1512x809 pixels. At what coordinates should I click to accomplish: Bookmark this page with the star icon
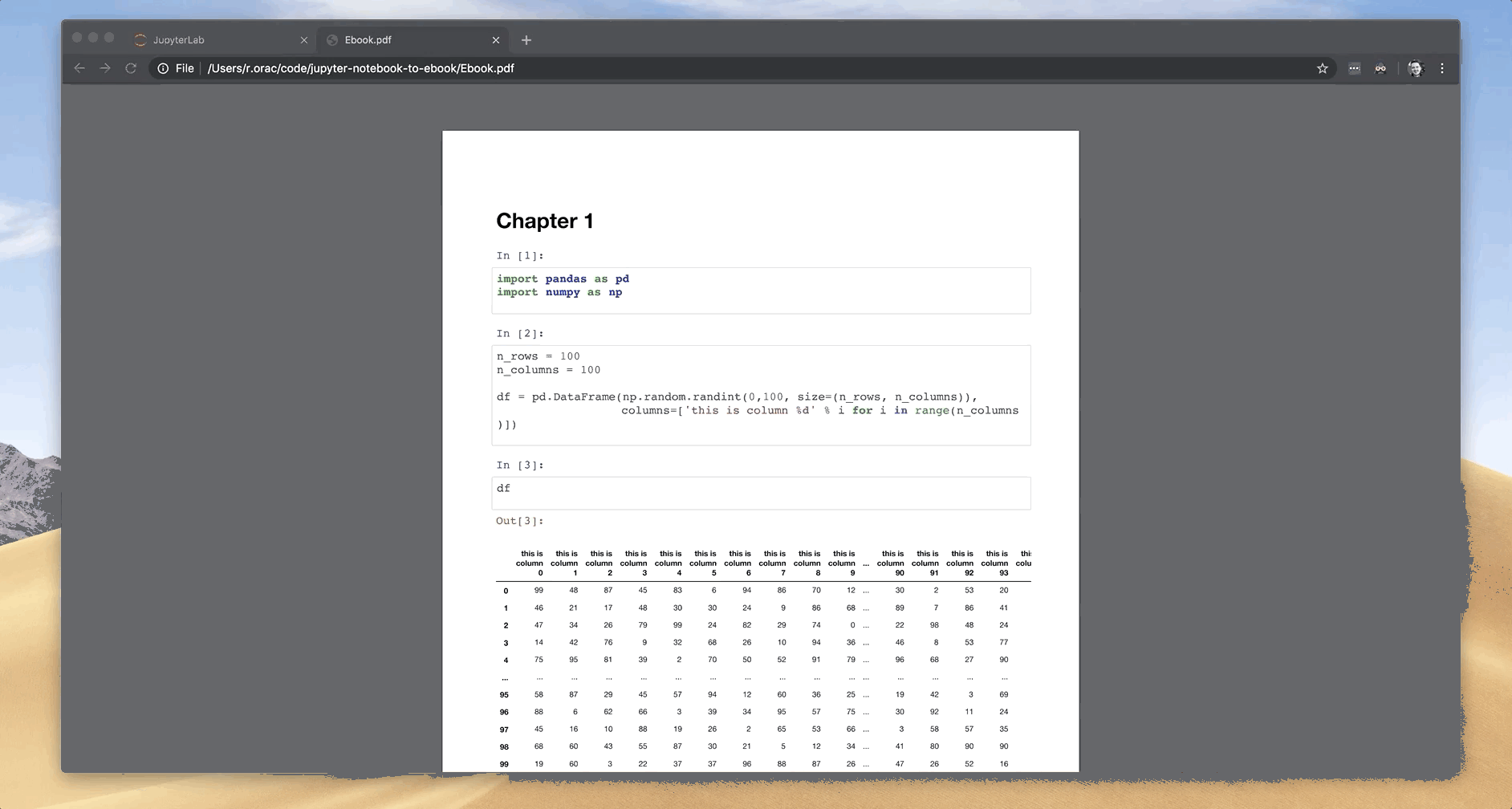pyautogui.click(x=1323, y=68)
